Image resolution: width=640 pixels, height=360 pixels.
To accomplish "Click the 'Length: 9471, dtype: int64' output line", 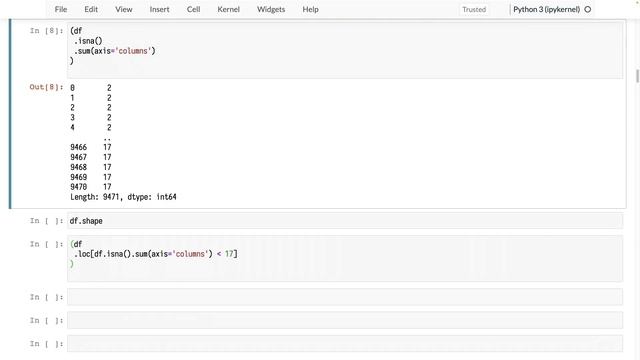I will [x=123, y=197].
